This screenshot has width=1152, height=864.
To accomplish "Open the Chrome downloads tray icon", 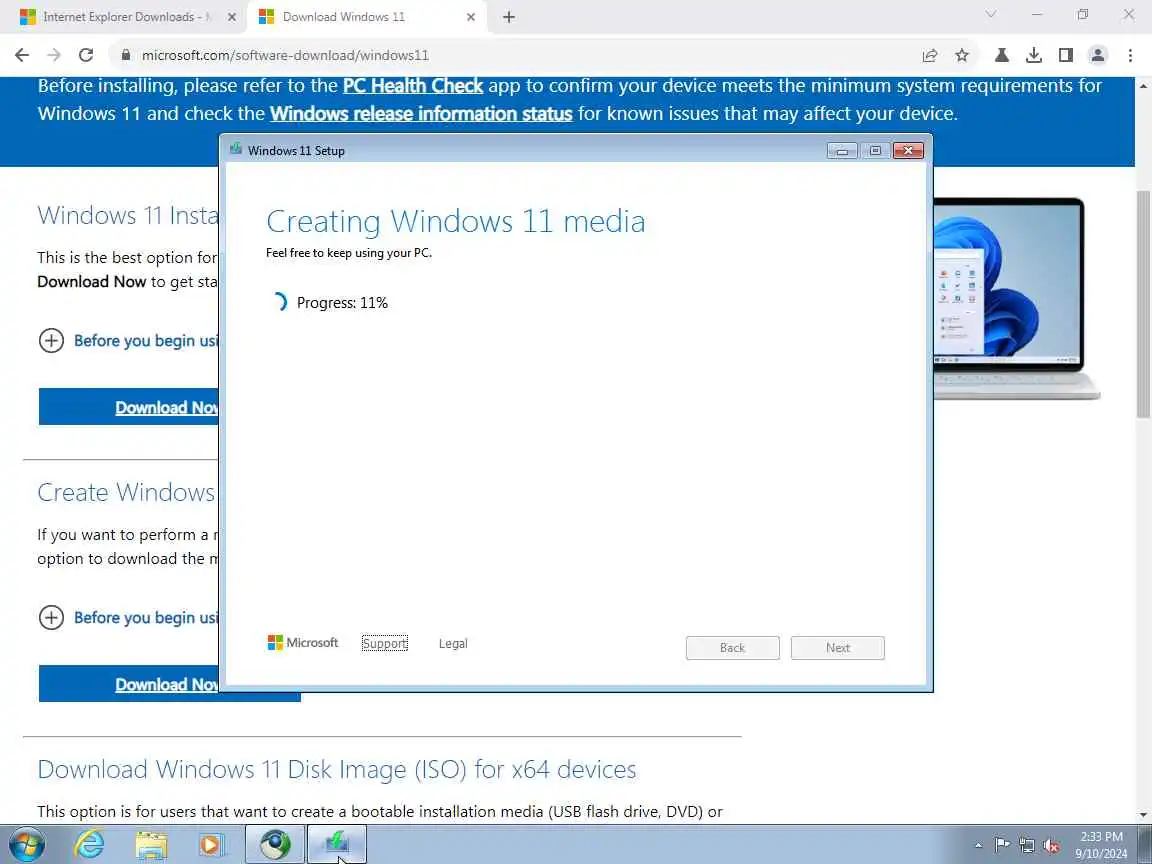I will tap(1034, 55).
